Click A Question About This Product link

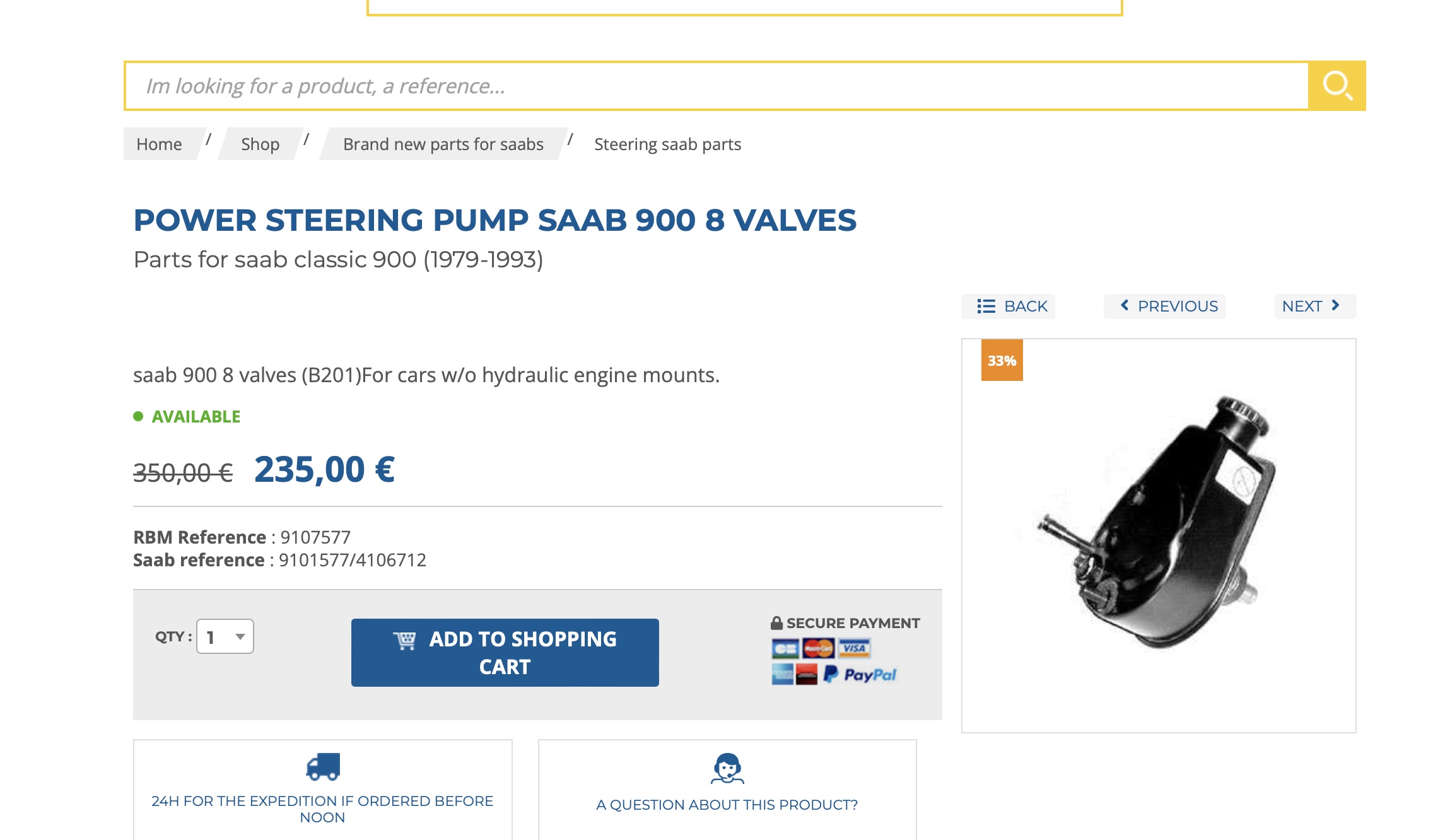(x=727, y=805)
